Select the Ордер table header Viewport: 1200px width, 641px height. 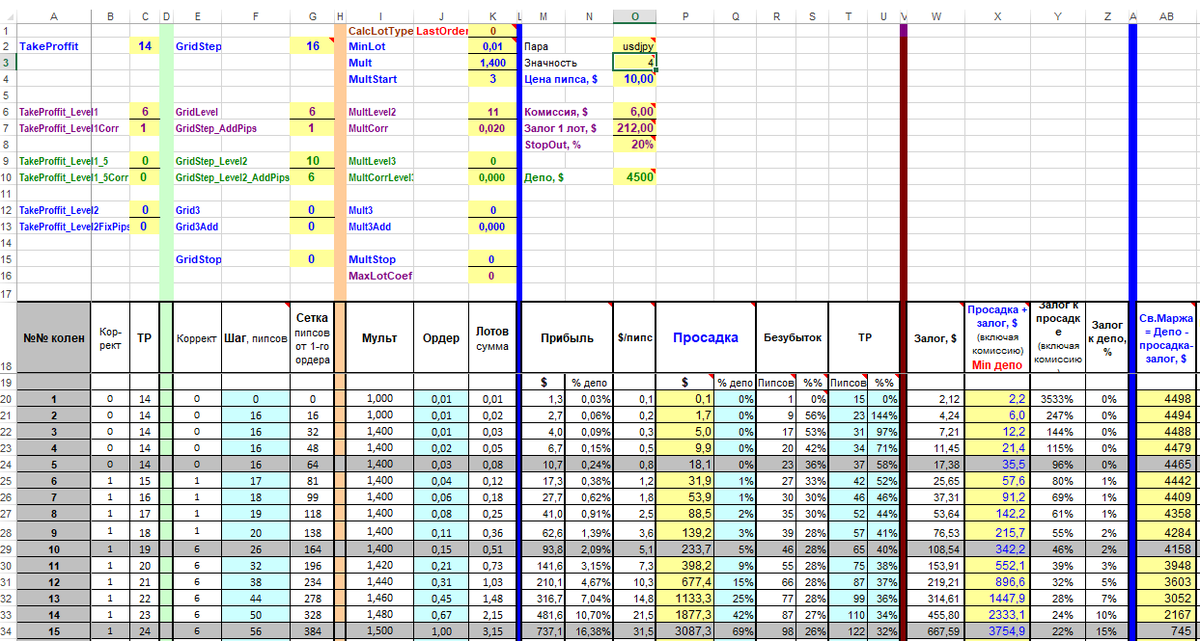tap(441, 337)
